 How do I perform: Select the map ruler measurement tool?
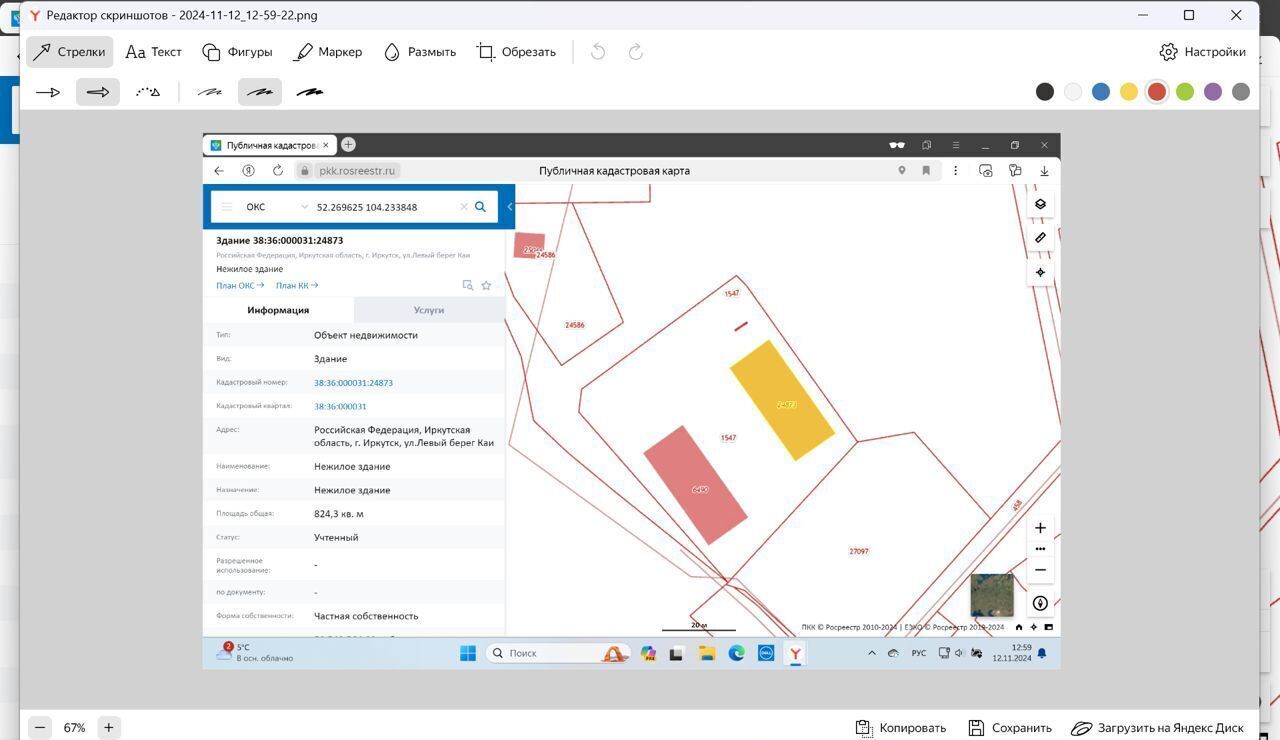(x=1040, y=238)
